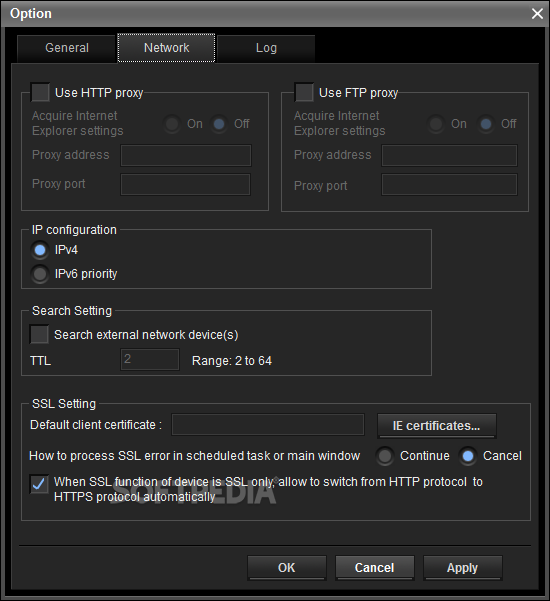550x601 pixels.
Task: Click the Default client certificate field
Action: [268, 425]
